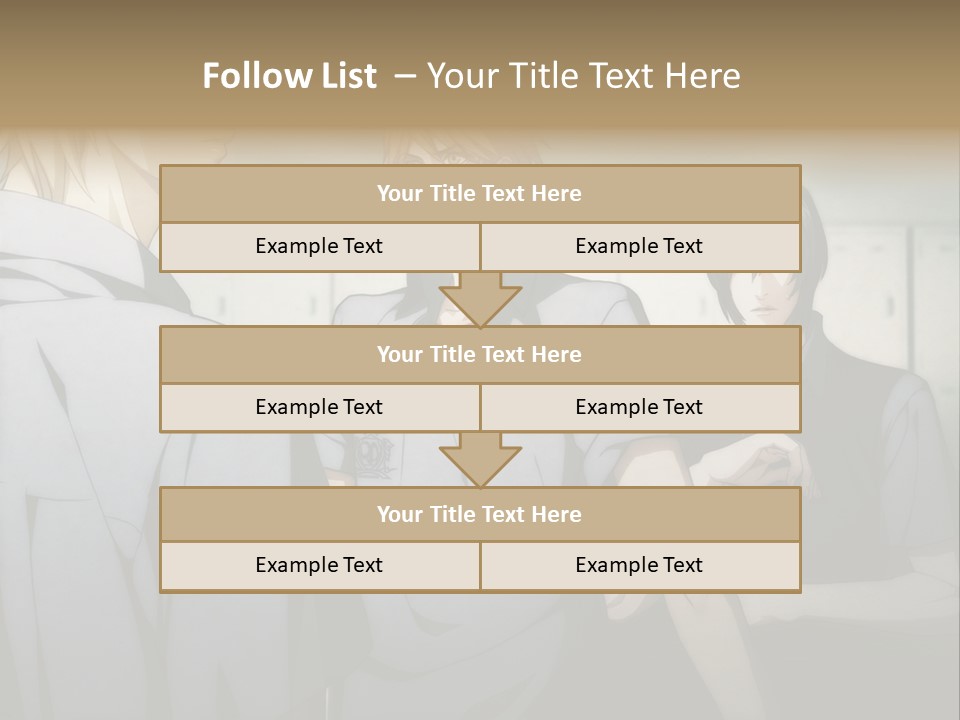Select the first downward arrow shape
Viewport: 960px width, 720px height.
tap(480, 299)
